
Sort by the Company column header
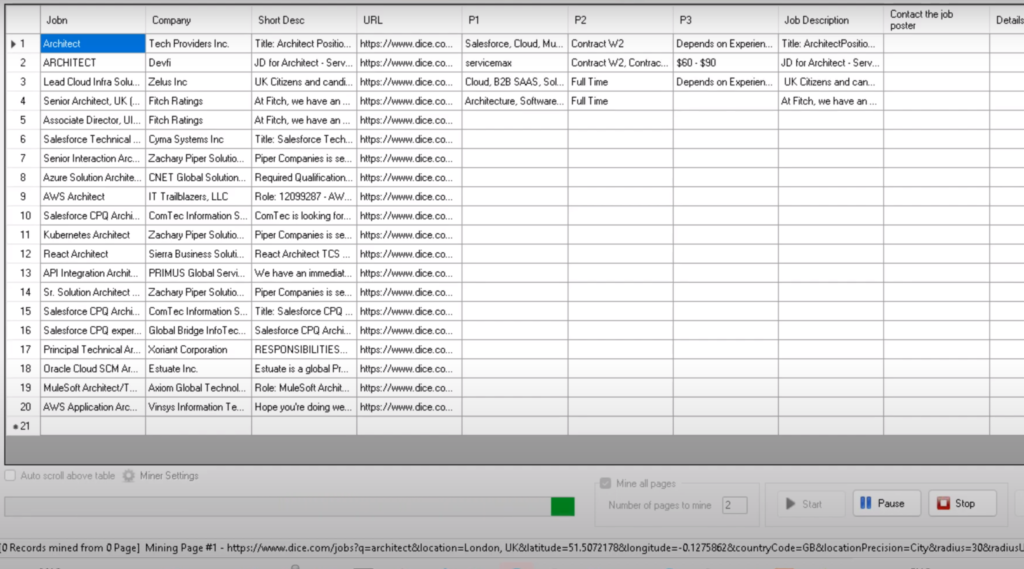pos(198,20)
